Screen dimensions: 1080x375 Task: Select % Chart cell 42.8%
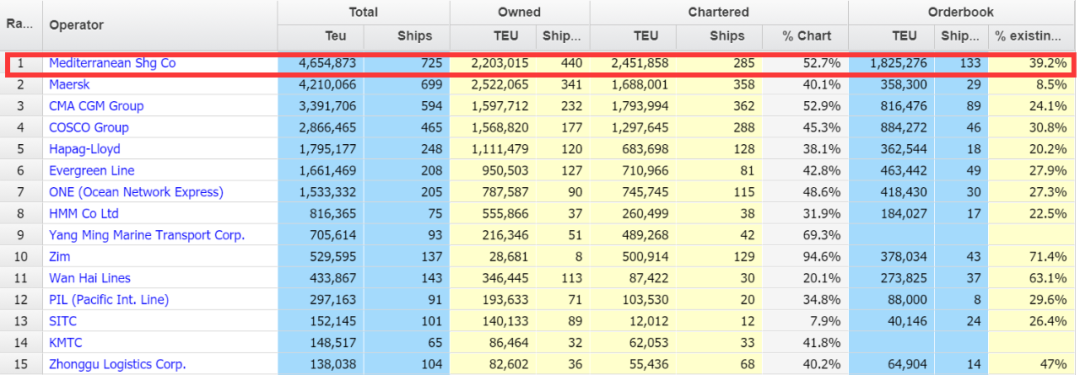pyautogui.click(x=805, y=170)
